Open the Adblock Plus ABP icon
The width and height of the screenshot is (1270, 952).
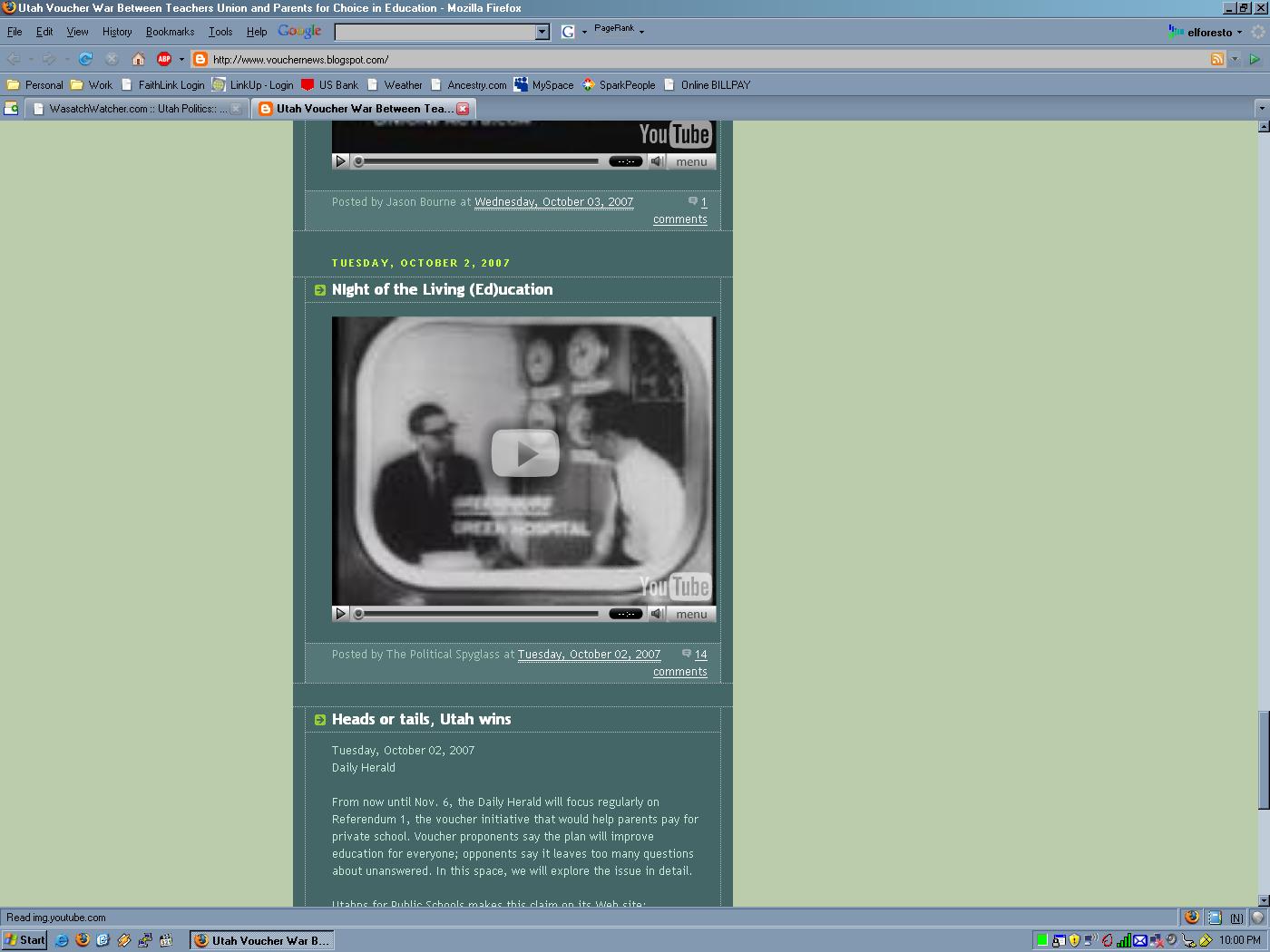coord(164,59)
